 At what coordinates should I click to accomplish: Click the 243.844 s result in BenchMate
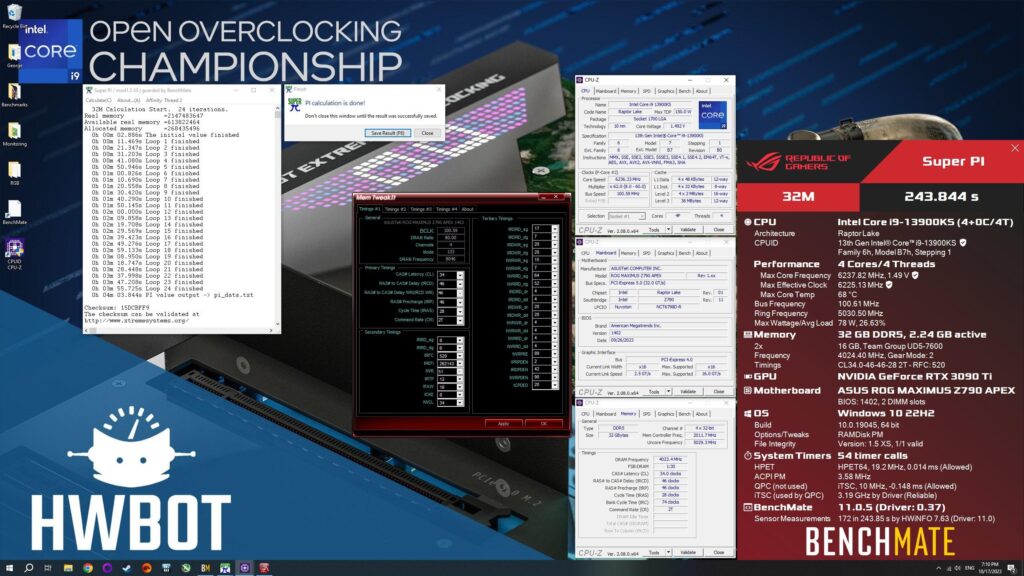pyautogui.click(x=941, y=197)
